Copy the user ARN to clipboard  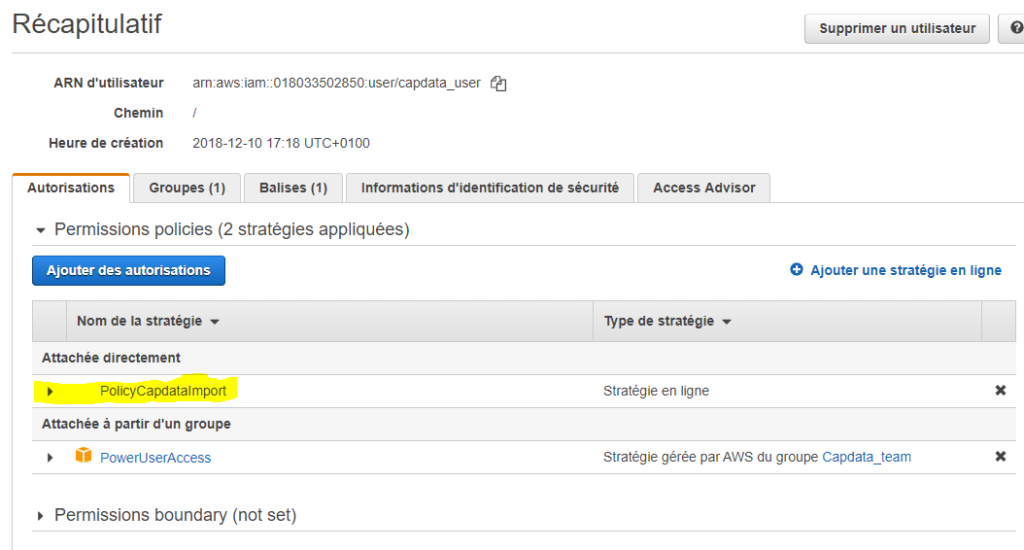coord(498,84)
